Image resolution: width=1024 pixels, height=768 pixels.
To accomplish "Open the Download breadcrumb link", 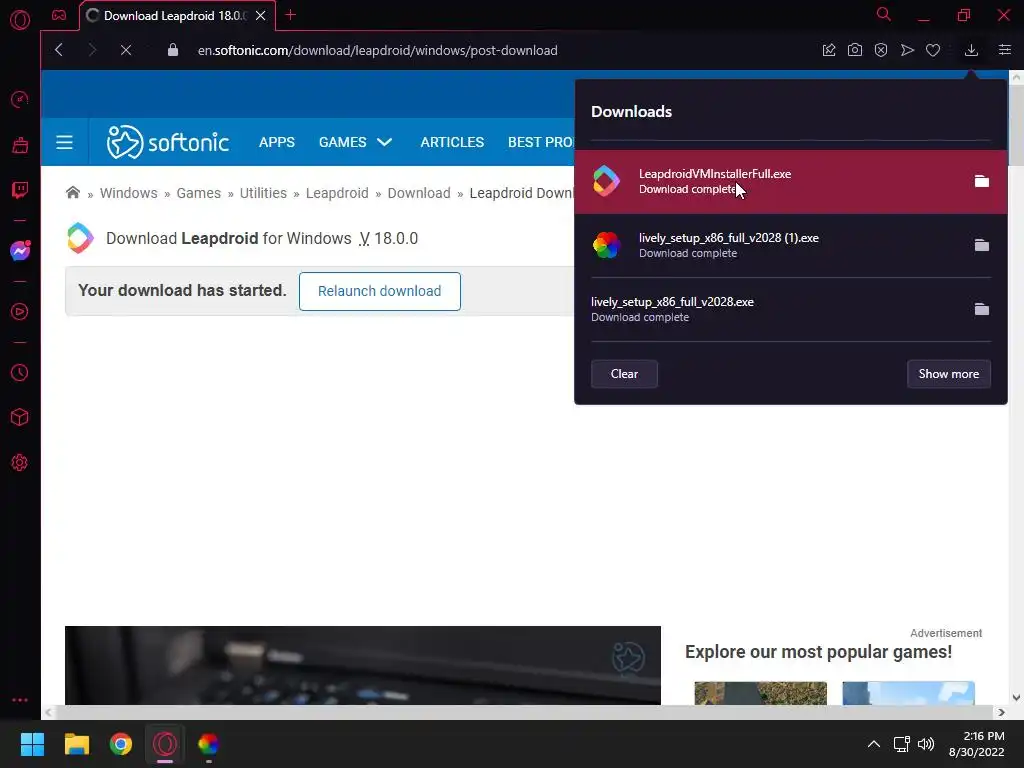I will click(x=419, y=193).
